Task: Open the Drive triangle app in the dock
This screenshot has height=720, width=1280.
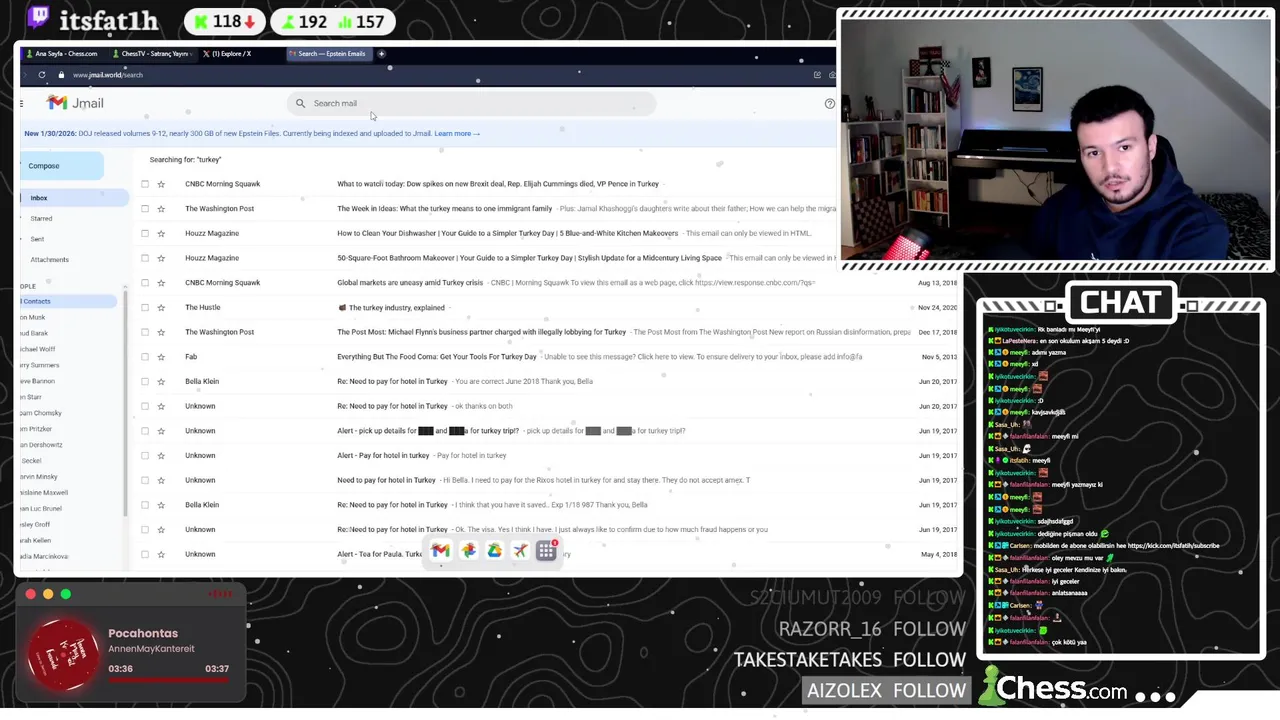Action: tap(494, 551)
